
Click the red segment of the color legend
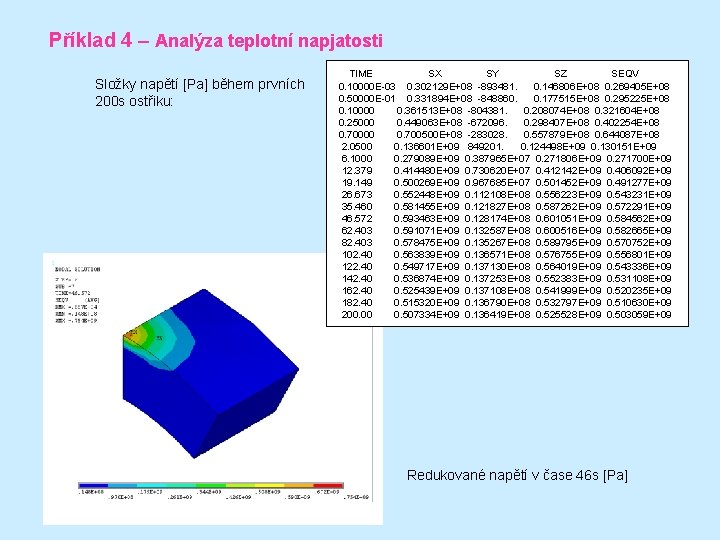click(x=328, y=485)
